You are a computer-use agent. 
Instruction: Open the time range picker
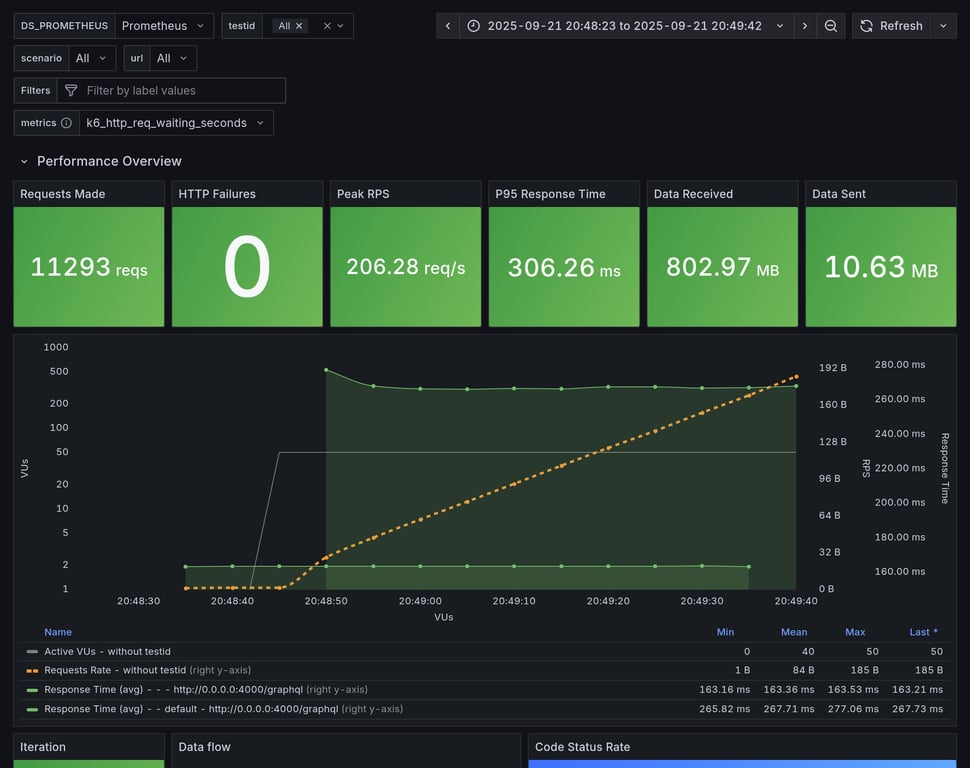point(626,26)
